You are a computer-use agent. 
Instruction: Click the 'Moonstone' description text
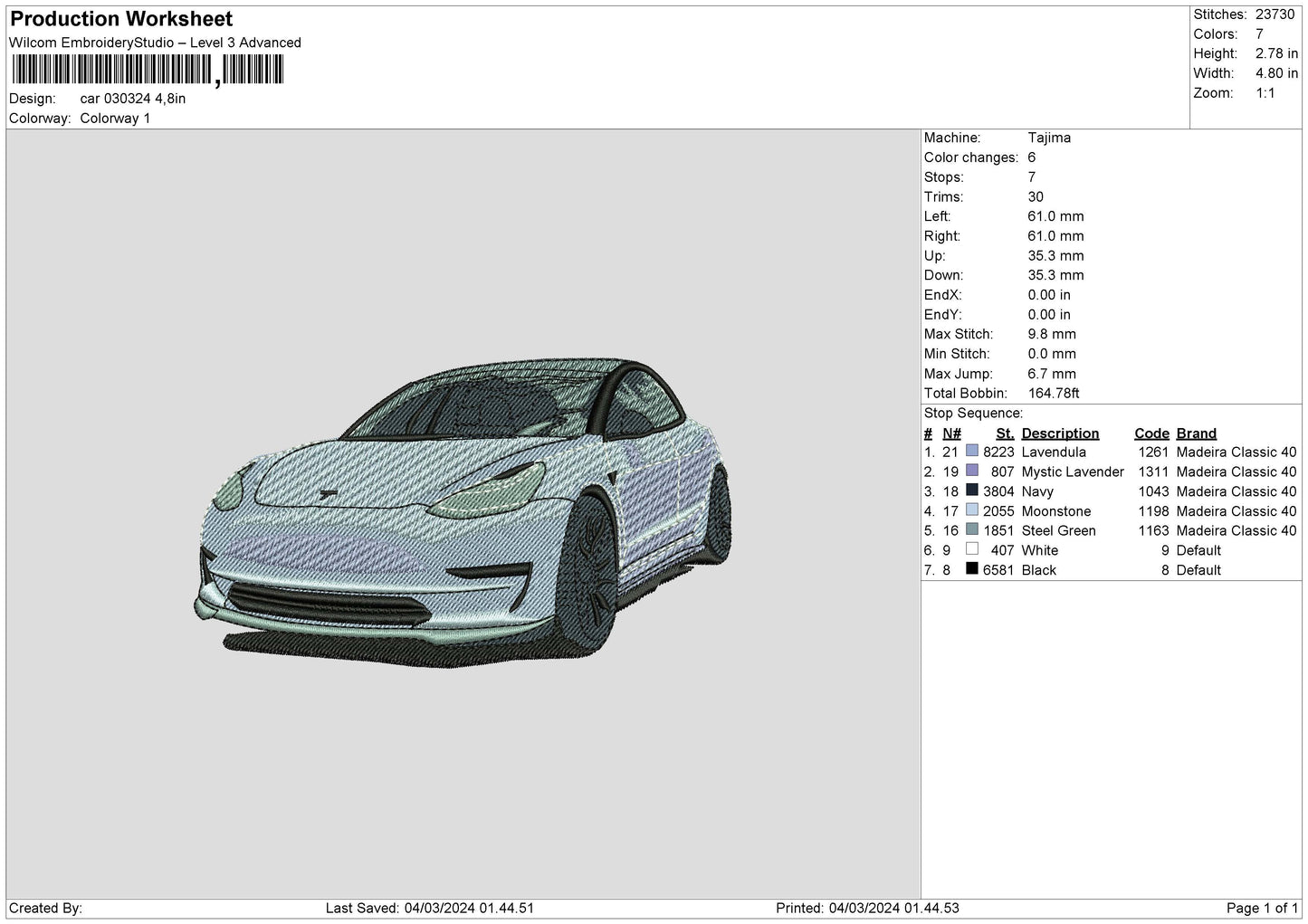point(1056,511)
